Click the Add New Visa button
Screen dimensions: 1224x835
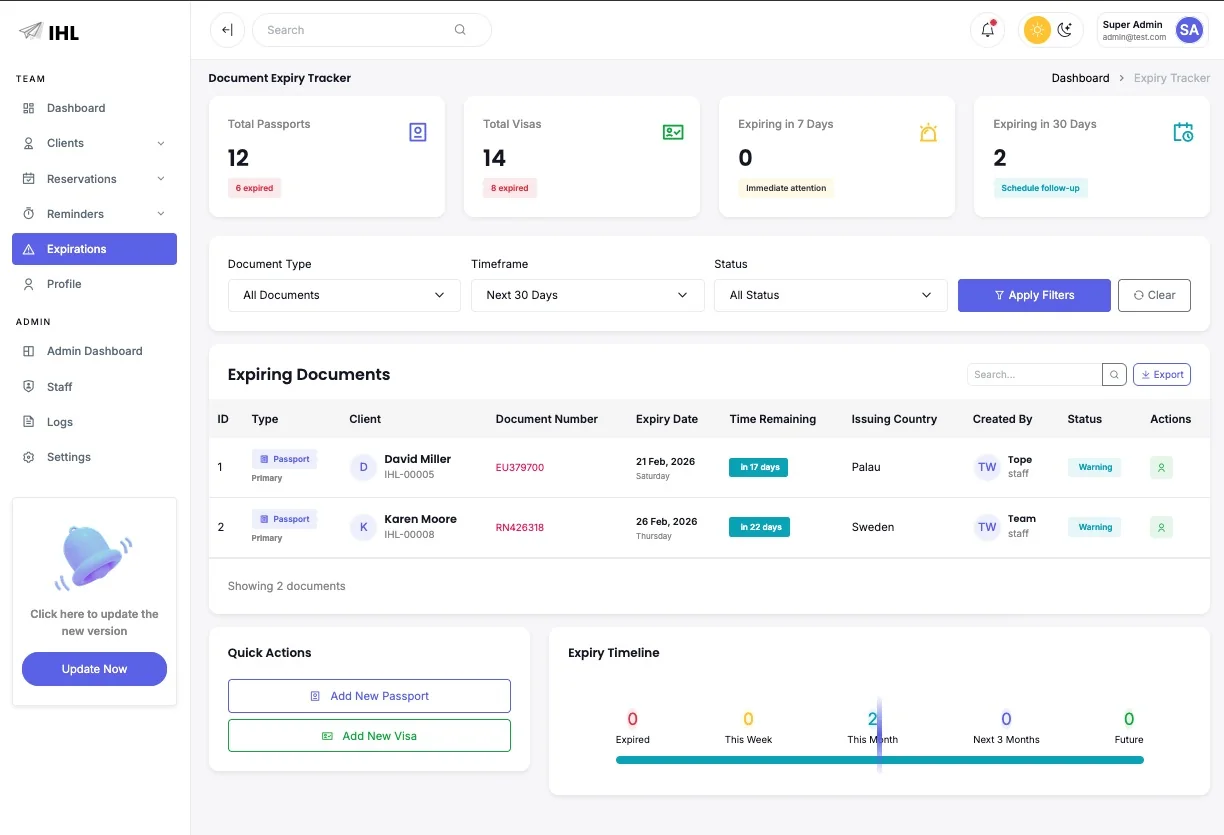(369, 736)
